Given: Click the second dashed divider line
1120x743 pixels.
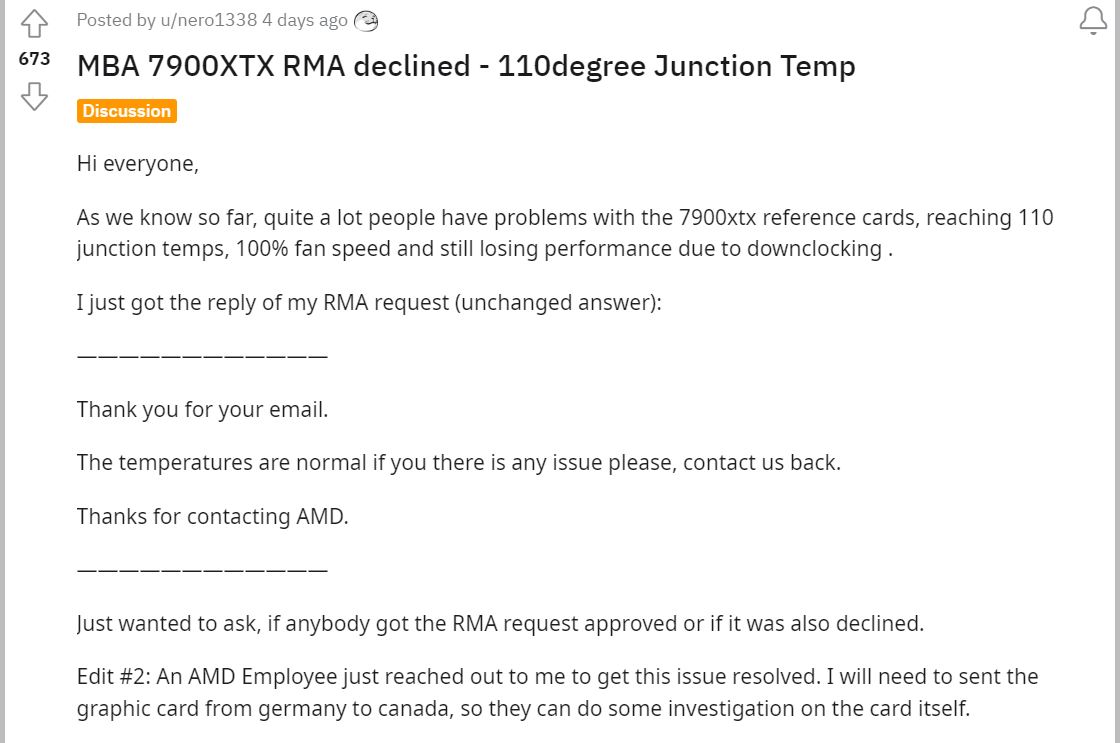Looking at the screenshot, I should pos(202,569).
